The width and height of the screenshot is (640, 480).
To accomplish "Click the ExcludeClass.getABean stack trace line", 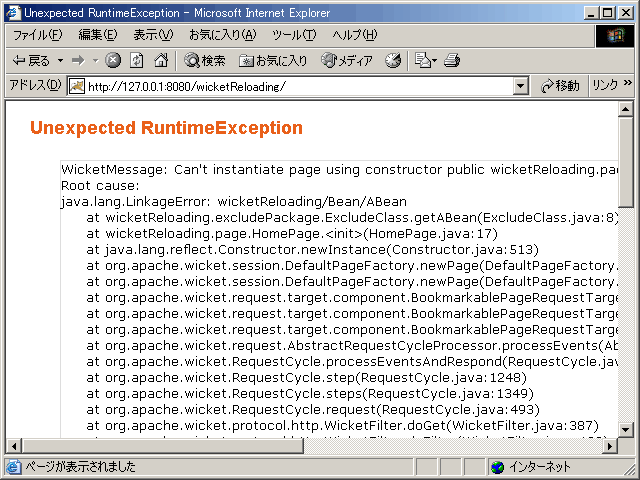I will point(352,218).
